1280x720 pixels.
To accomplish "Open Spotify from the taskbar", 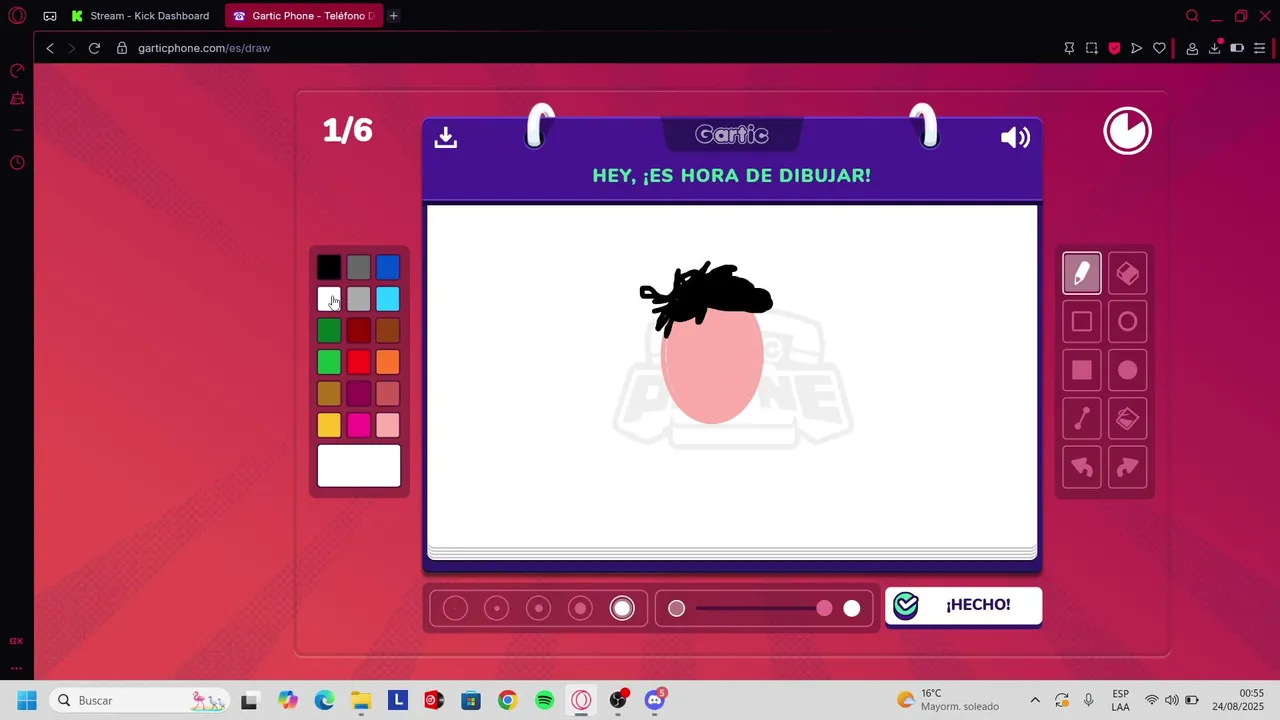I will (544, 700).
